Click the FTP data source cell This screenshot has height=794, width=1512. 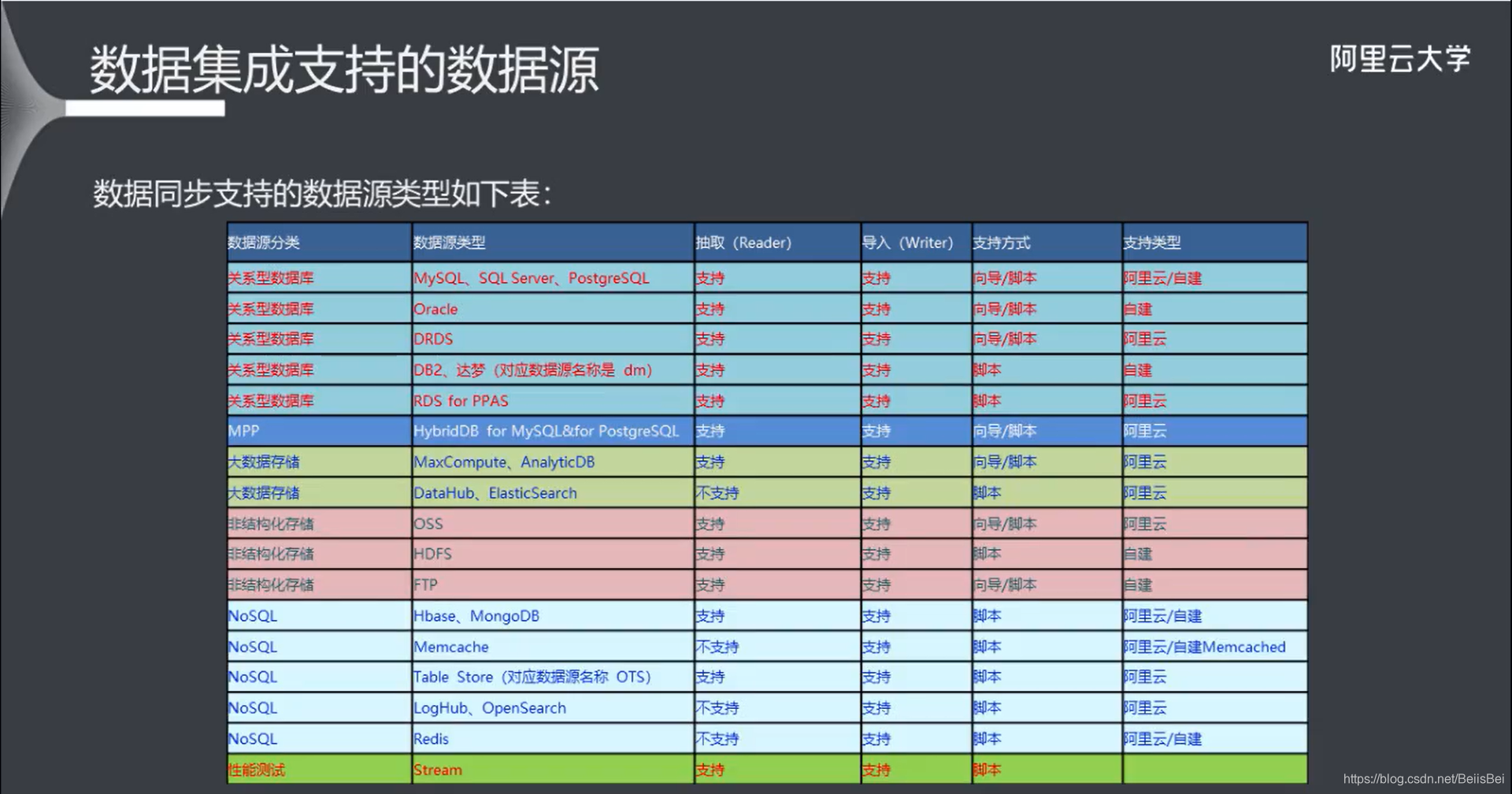(424, 584)
